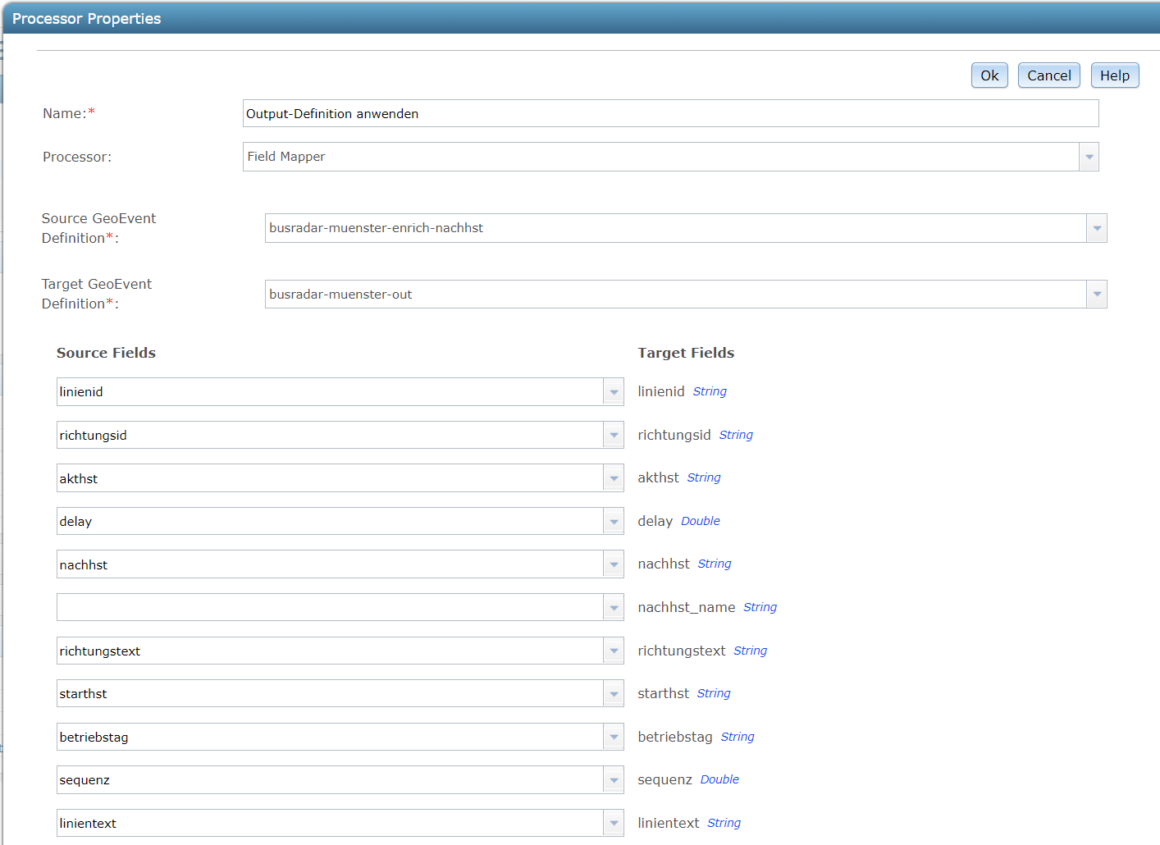Screen dimensions: 1160x845
Task: Expand the linienid source field dropdown
Action: (614, 392)
